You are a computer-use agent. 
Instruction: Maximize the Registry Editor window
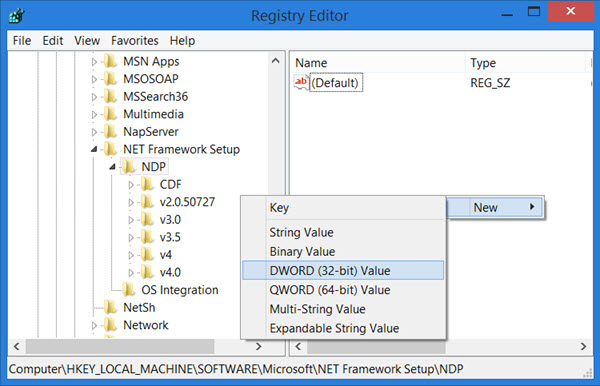pos(534,12)
